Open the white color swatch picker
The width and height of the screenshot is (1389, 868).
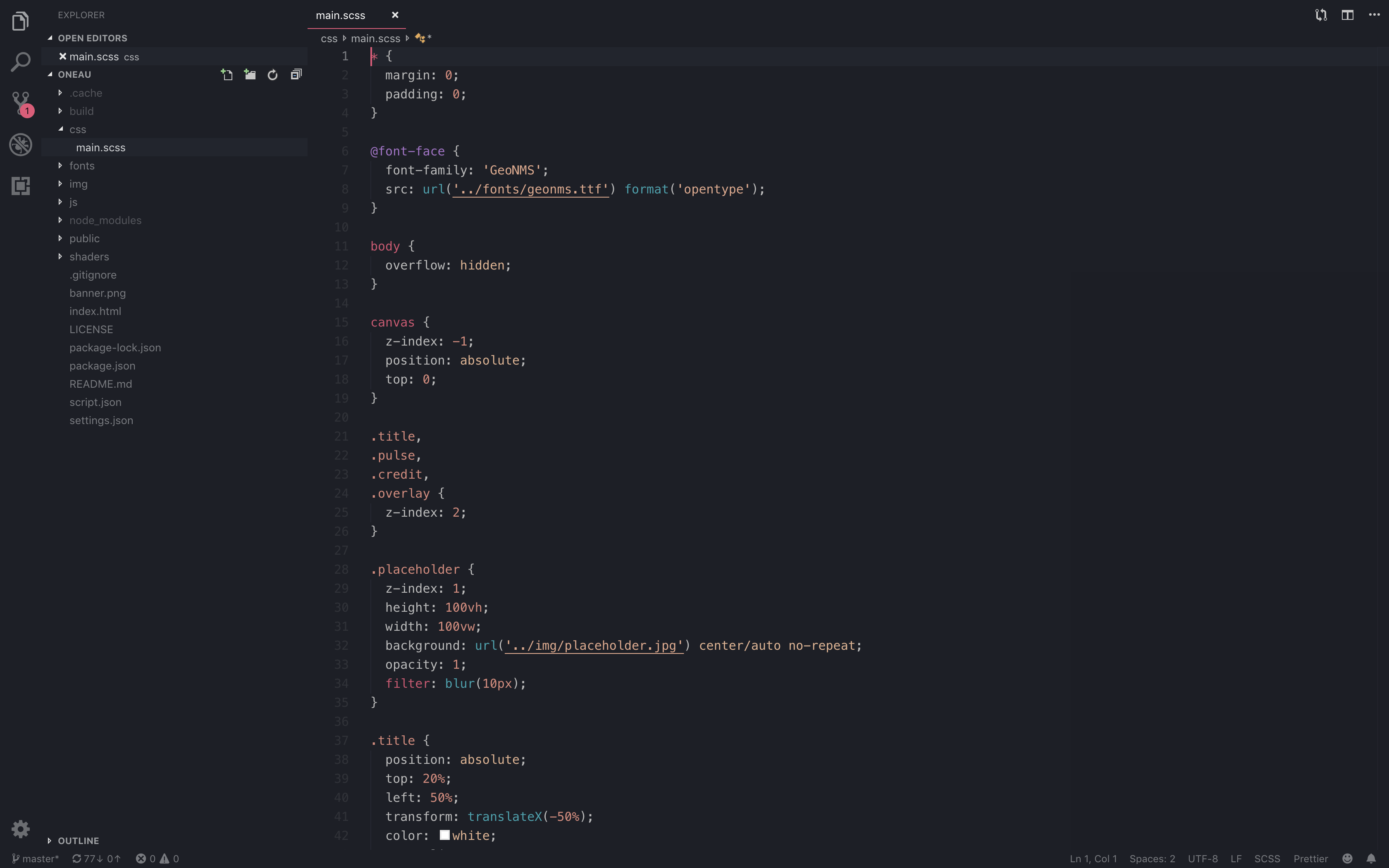tap(445, 835)
